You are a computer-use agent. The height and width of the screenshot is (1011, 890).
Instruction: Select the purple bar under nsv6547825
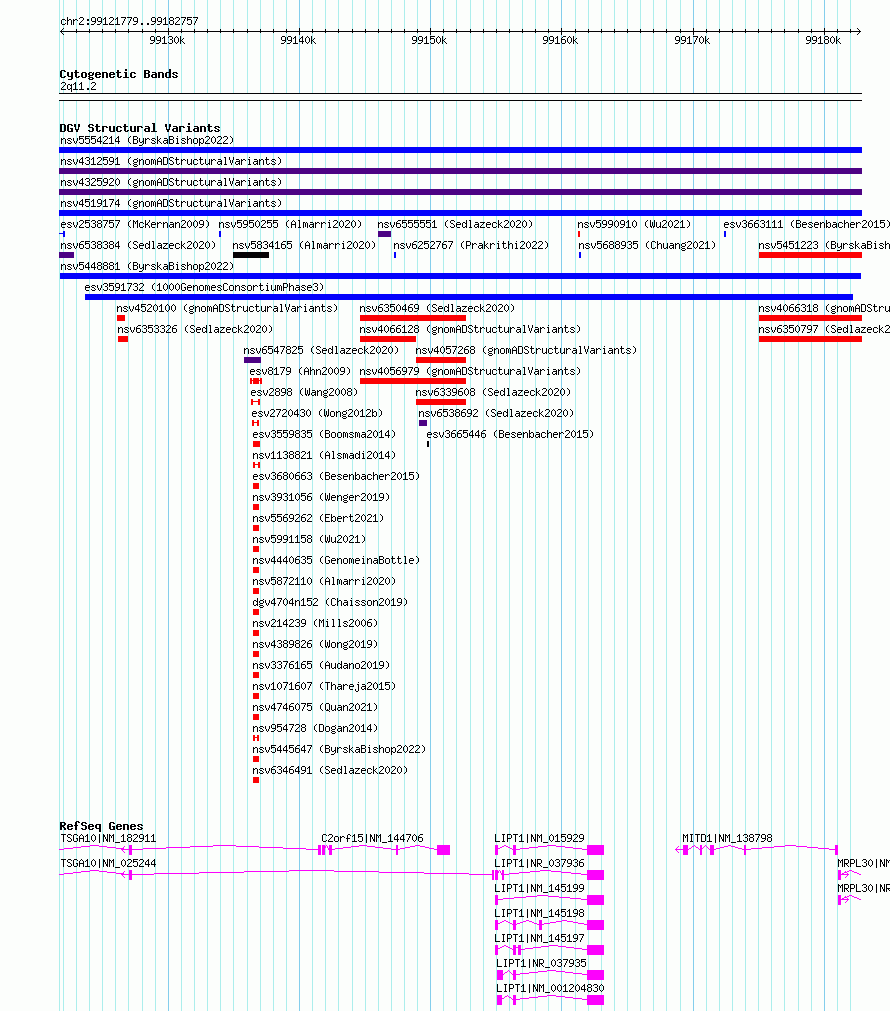(252, 360)
